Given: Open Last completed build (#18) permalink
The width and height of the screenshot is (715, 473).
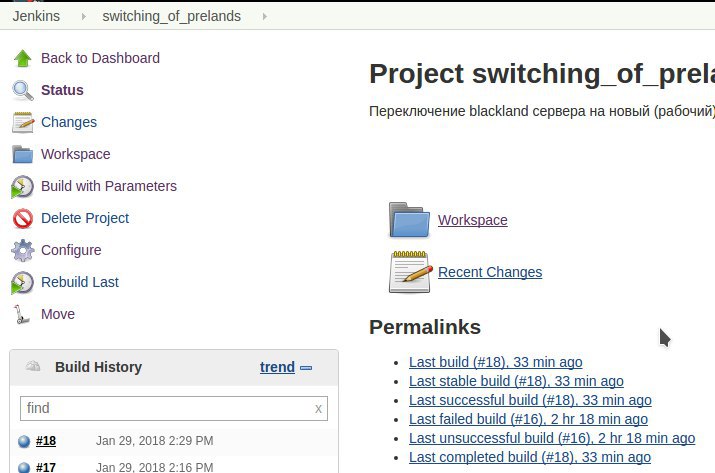Looking at the screenshot, I should 529,457.
